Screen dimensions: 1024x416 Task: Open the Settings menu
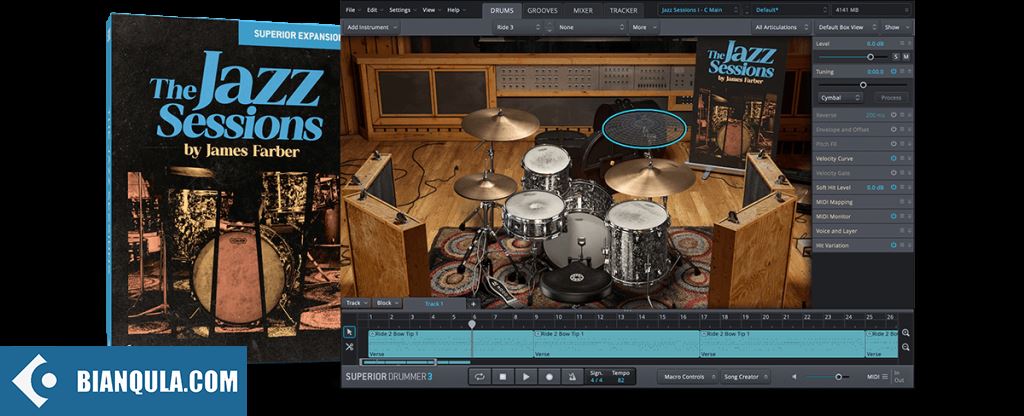pos(402,10)
